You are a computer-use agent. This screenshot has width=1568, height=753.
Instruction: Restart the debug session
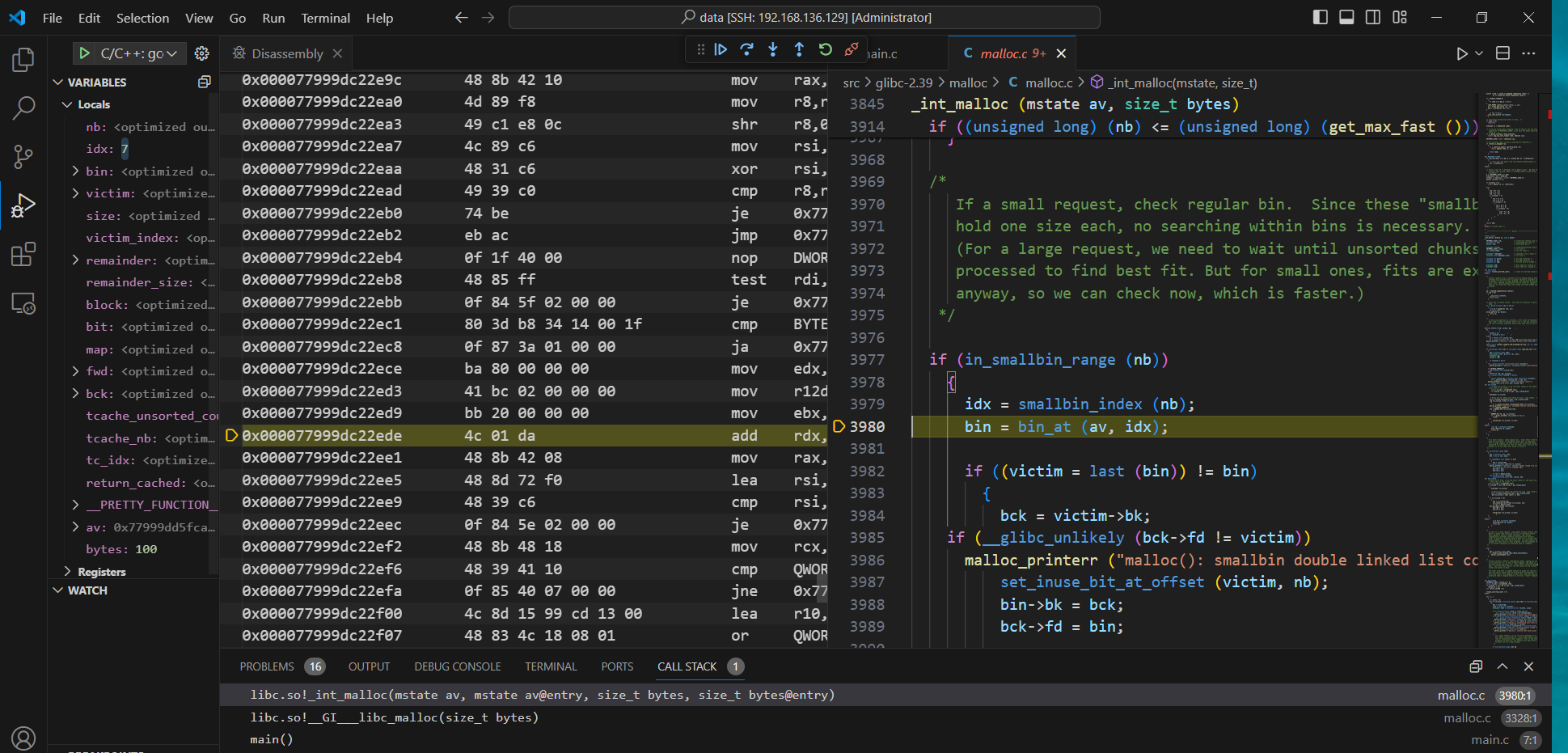tap(825, 50)
